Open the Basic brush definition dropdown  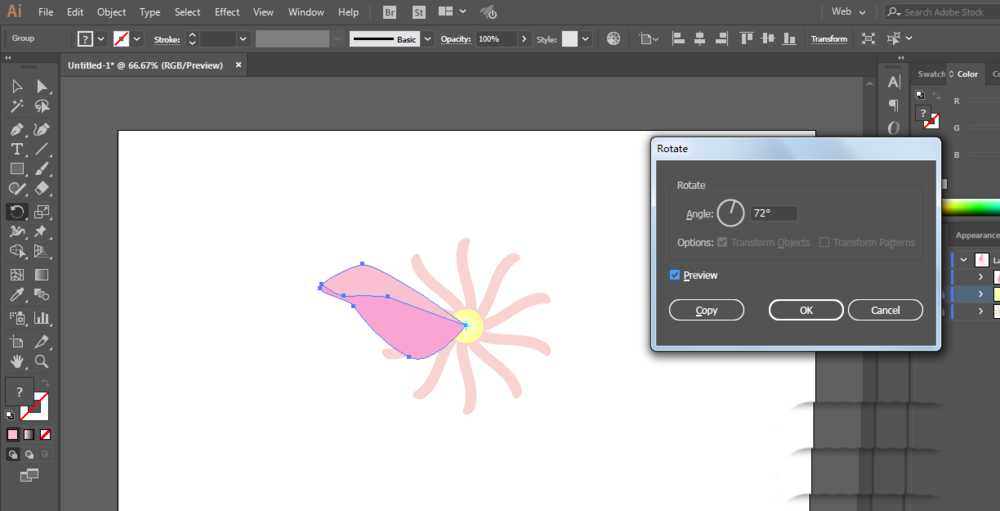(427, 39)
